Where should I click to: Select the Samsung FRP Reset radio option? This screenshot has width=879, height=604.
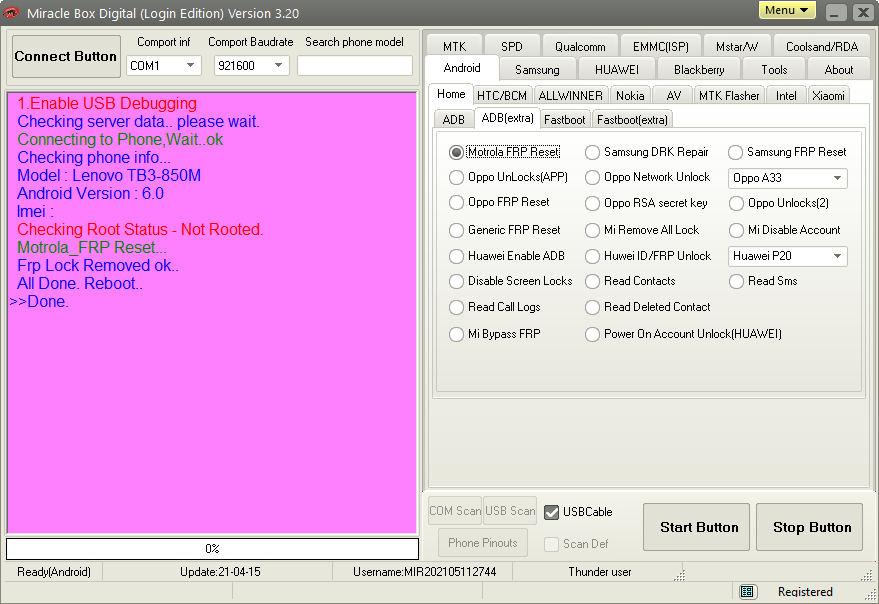[x=736, y=153]
